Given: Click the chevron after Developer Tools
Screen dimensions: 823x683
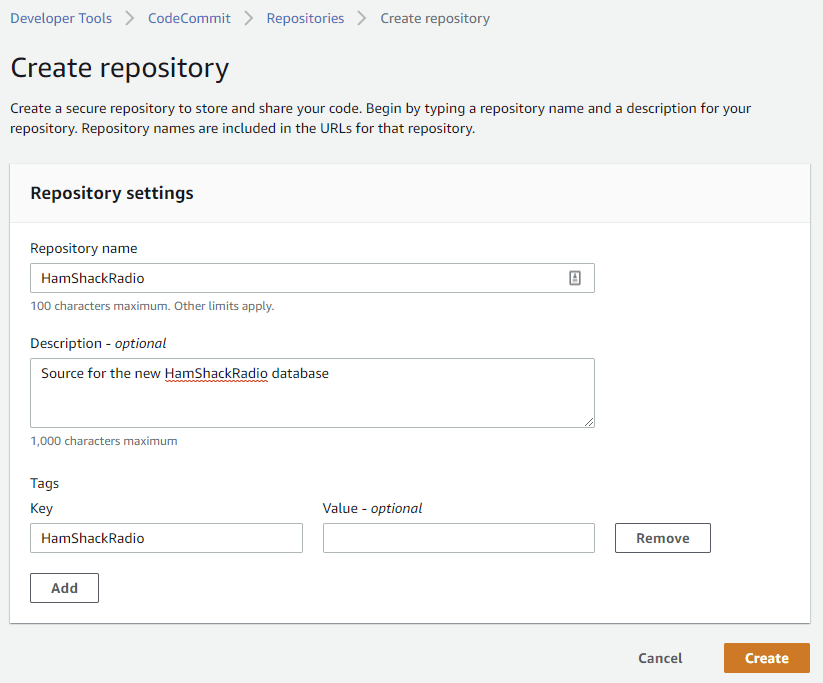Looking at the screenshot, I should click(130, 18).
